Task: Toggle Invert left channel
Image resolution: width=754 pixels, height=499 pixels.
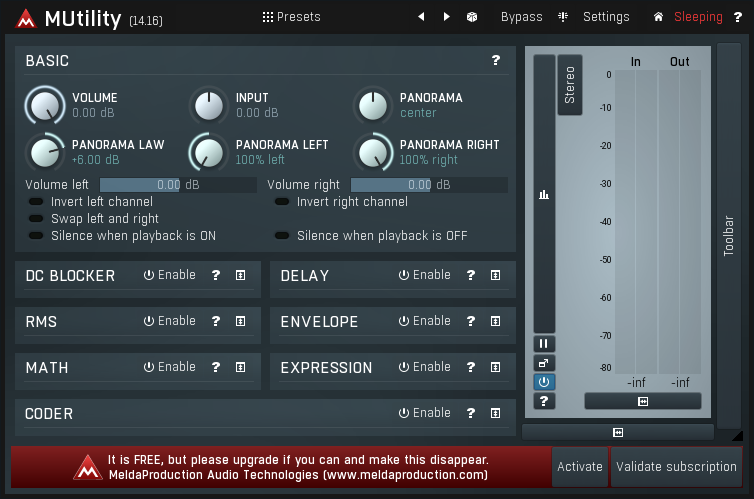Action: pos(37,202)
